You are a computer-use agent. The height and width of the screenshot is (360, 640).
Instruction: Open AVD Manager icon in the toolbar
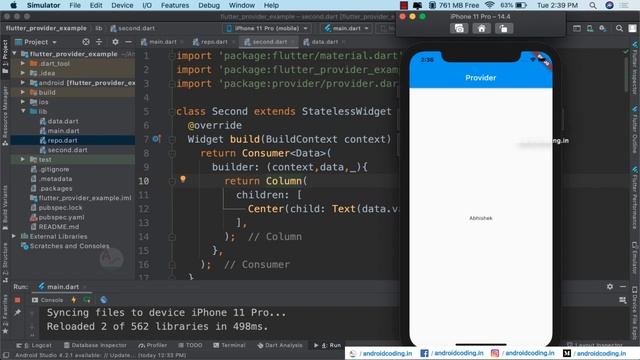590,28
